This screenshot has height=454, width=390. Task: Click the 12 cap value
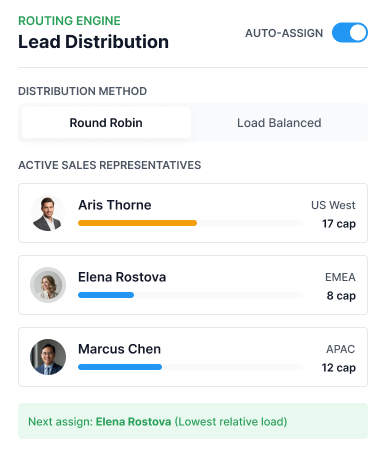click(x=339, y=368)
